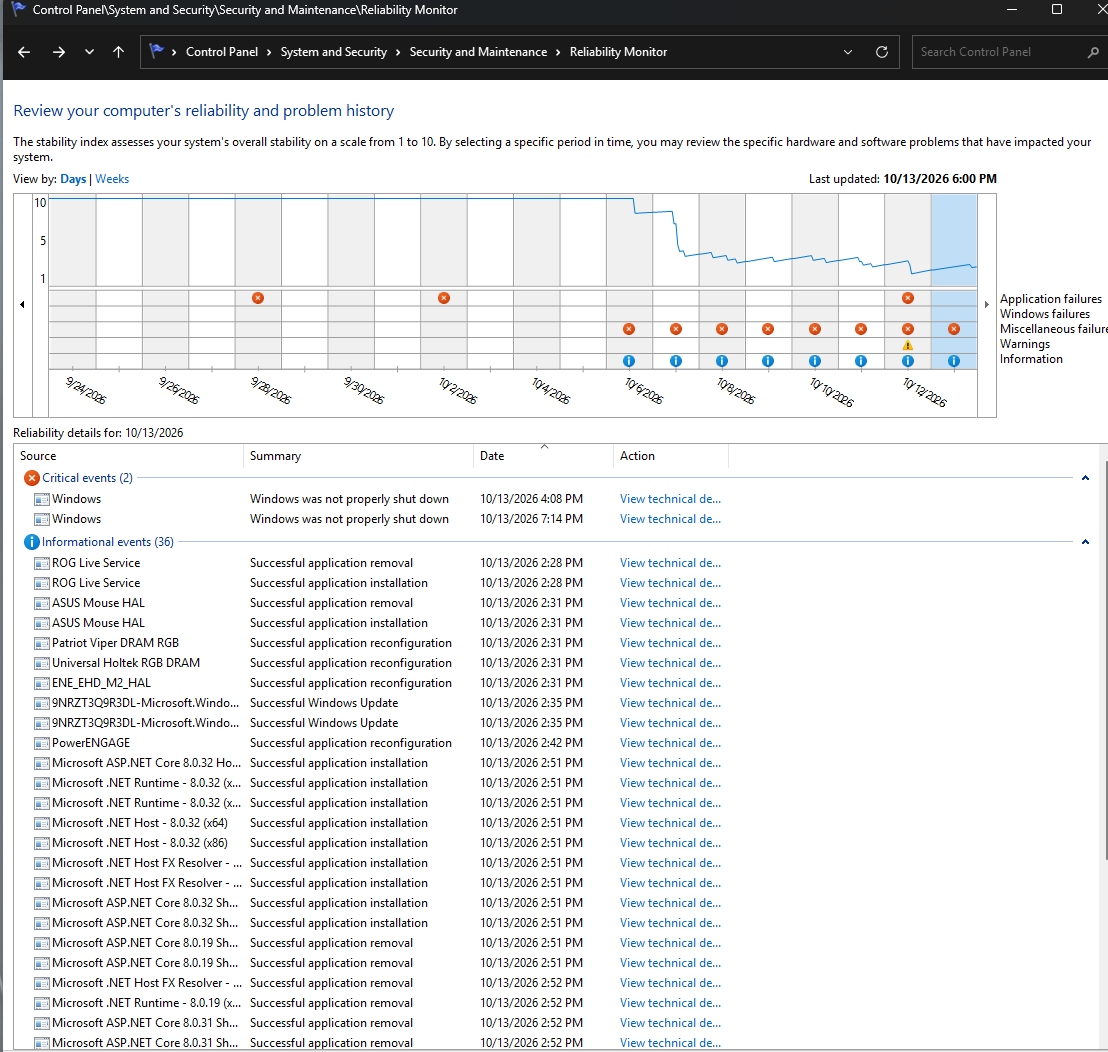This screenshot has height=1052, width=1108.
Task: Select information icon on 10/6/2026 column
Action: [x=629, y=361]
